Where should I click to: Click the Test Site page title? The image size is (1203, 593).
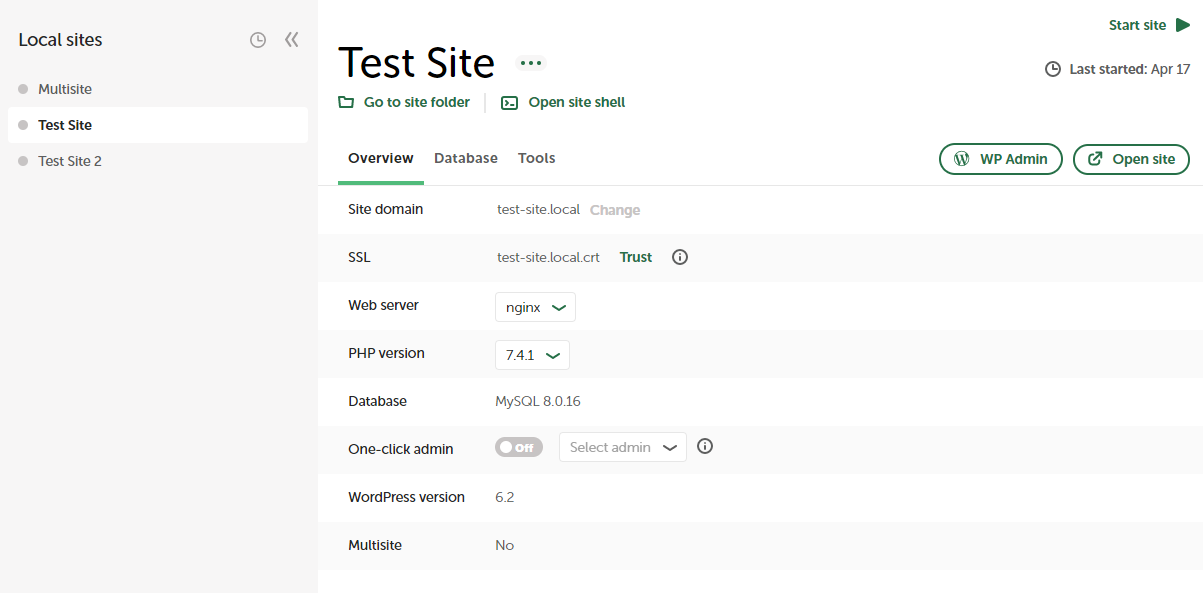[417, 63]
